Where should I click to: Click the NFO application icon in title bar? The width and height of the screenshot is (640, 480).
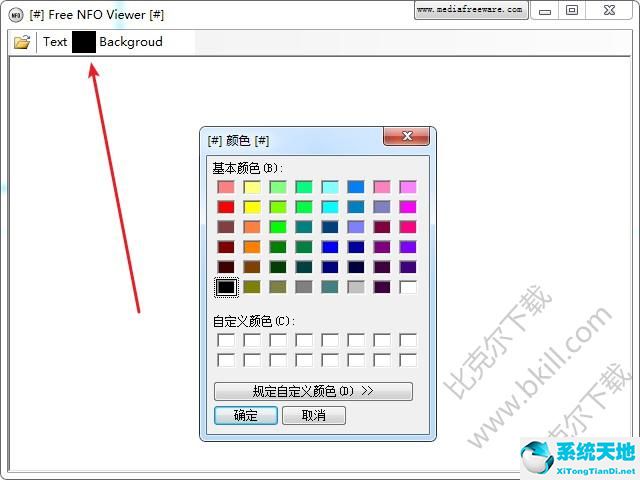(x=16, y=16)
